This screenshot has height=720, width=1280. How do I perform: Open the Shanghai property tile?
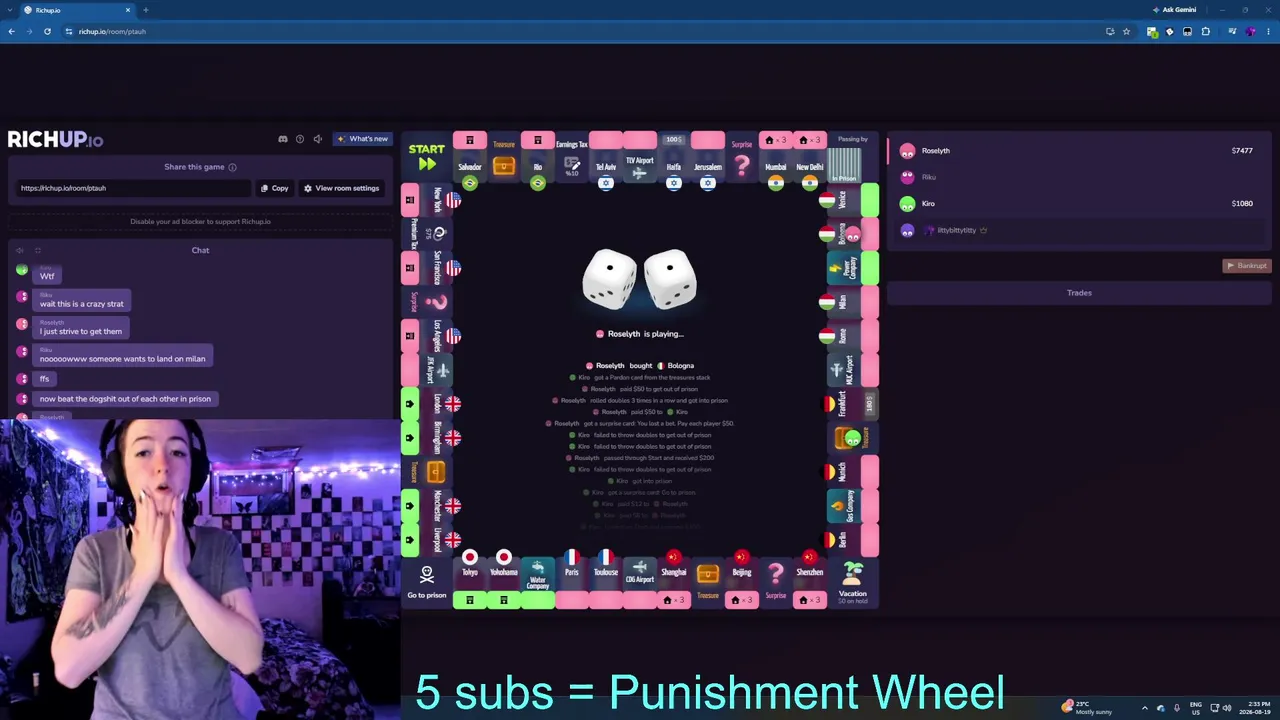673,580
